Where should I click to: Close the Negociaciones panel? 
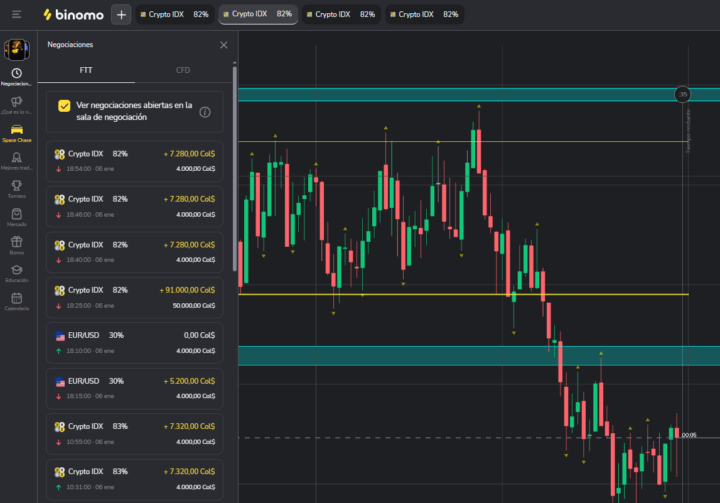[223, 45]
